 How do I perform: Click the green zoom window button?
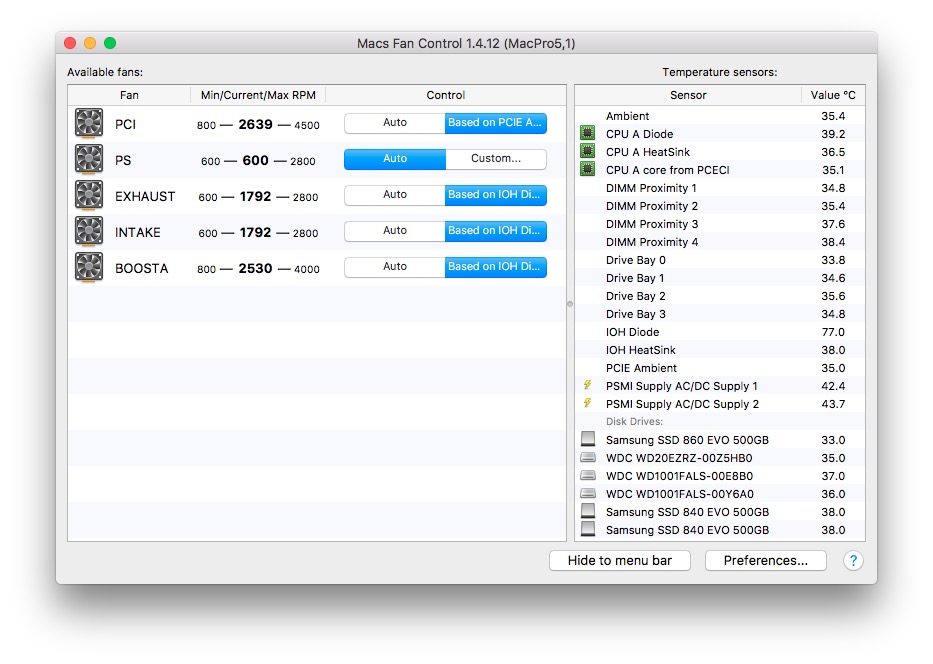click(x=110, y=43)
